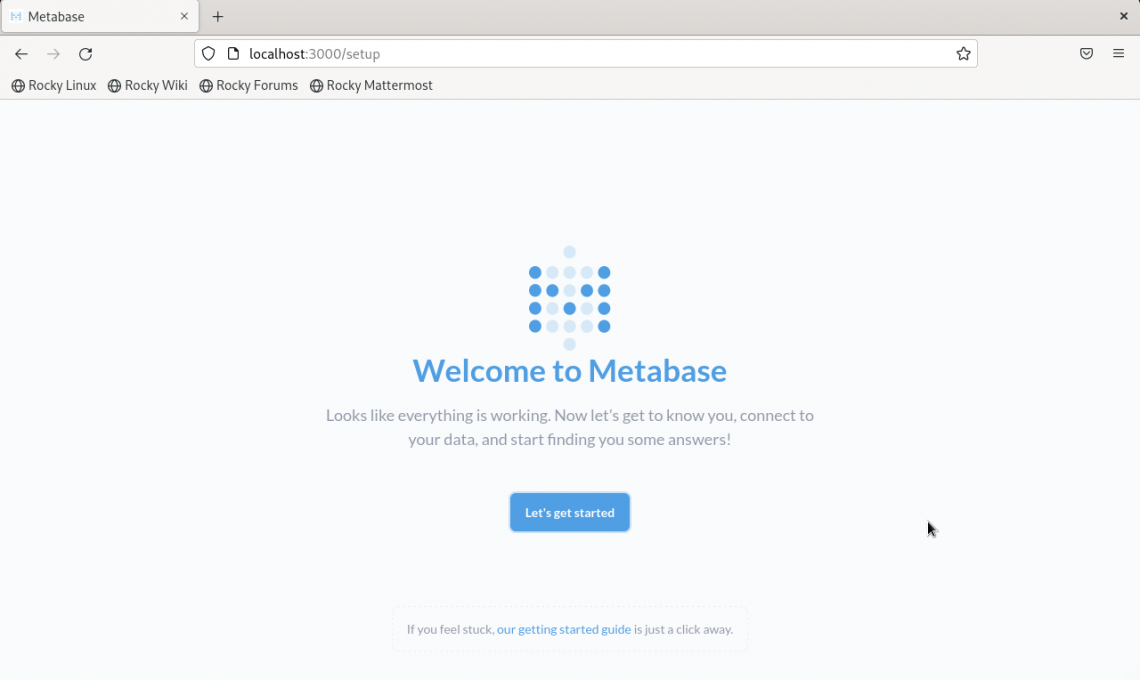This screenshot has height=680, width=1140.
Task: Open a new browser tab
Action: (x=218, y=16)
